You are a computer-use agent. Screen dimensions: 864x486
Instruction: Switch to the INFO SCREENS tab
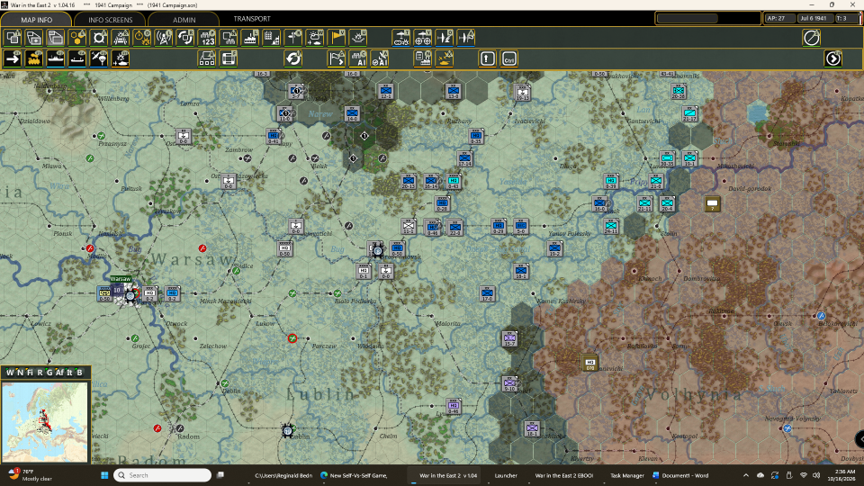(x=110, y=19)
